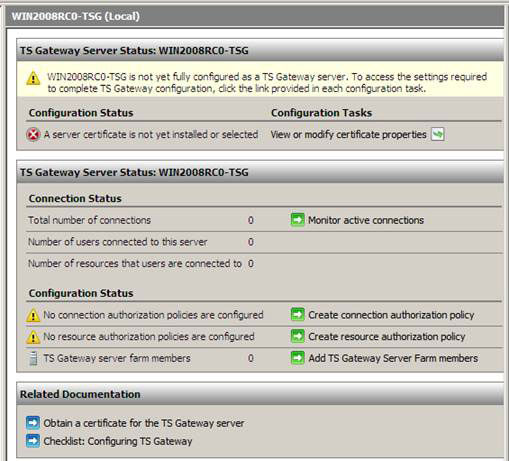The width and height of the screenshot is (509, 461).
Task: Select 'Number of users connected to this server' label
Action: coord(118,242)
